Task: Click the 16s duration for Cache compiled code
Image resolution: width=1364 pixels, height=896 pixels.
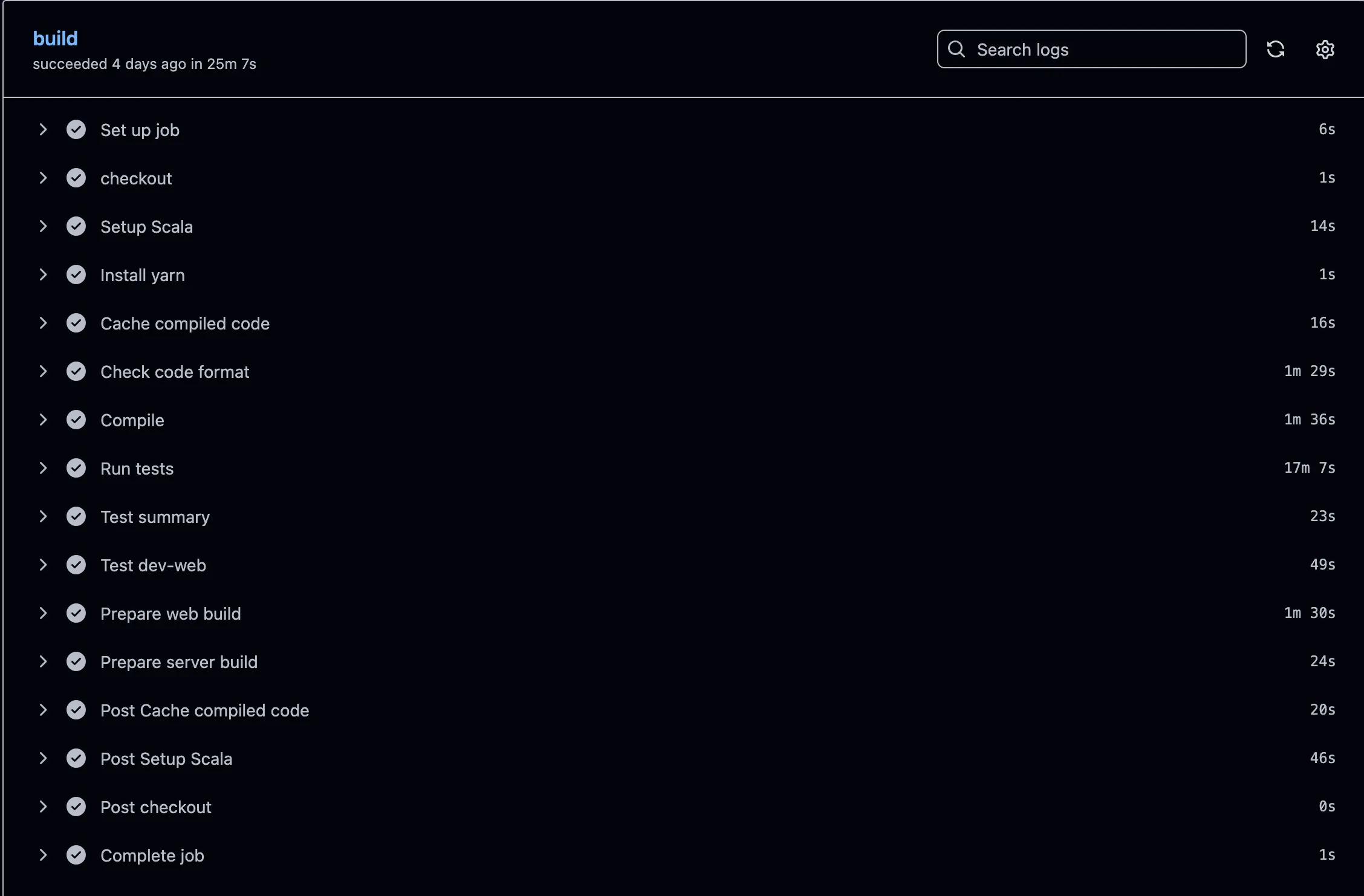Action: click(x=1323, y=323)
